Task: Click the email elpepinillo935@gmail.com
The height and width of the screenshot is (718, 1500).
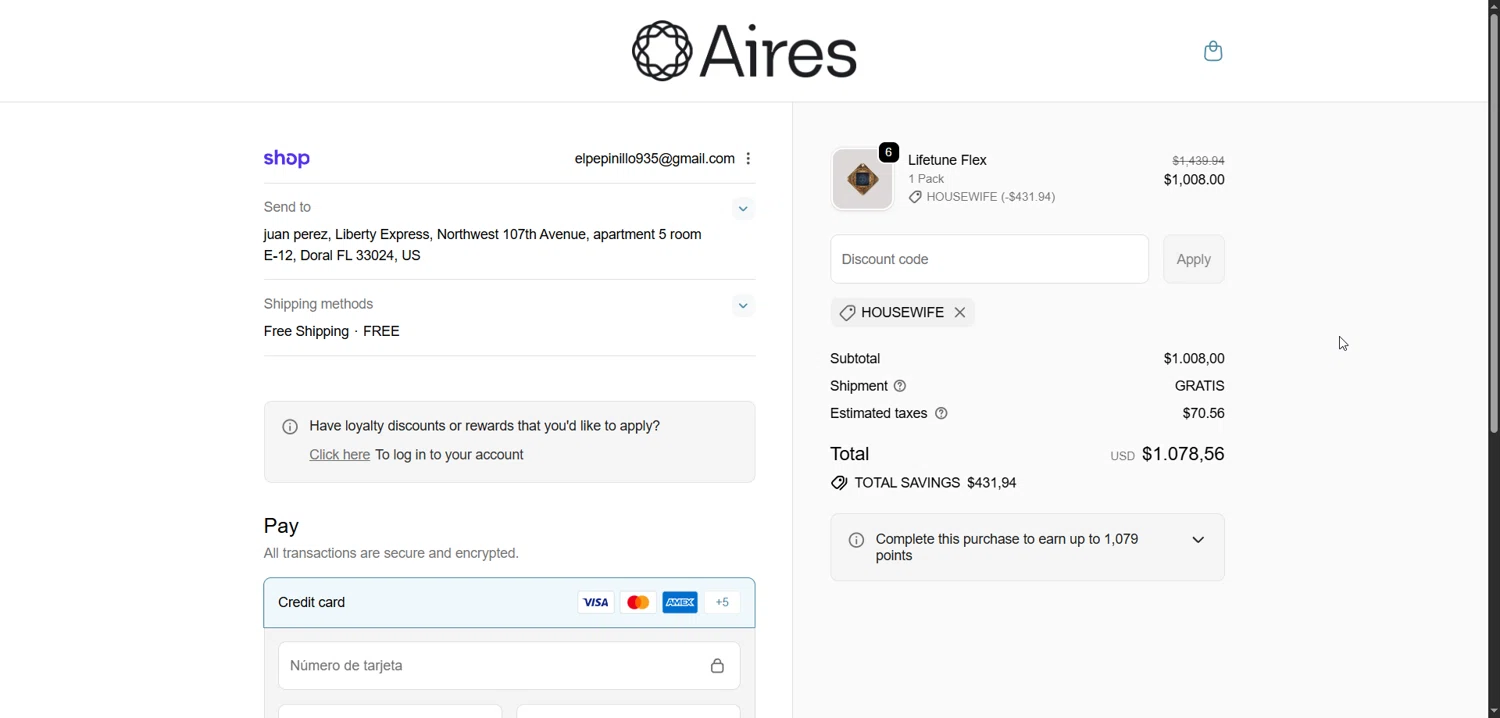Action: pos(654,159)
